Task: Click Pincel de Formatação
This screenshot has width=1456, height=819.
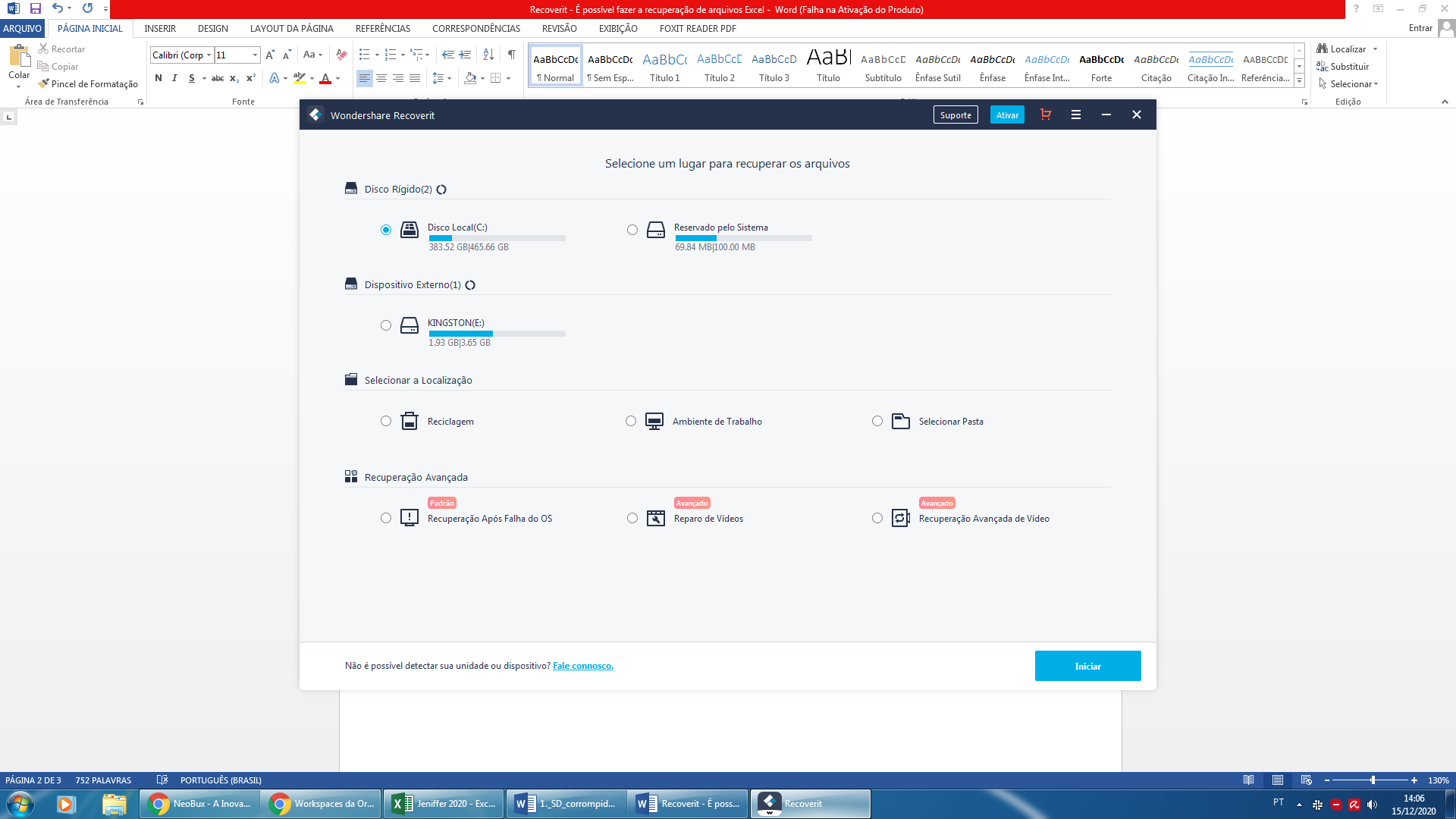Action: pos(88,84)
